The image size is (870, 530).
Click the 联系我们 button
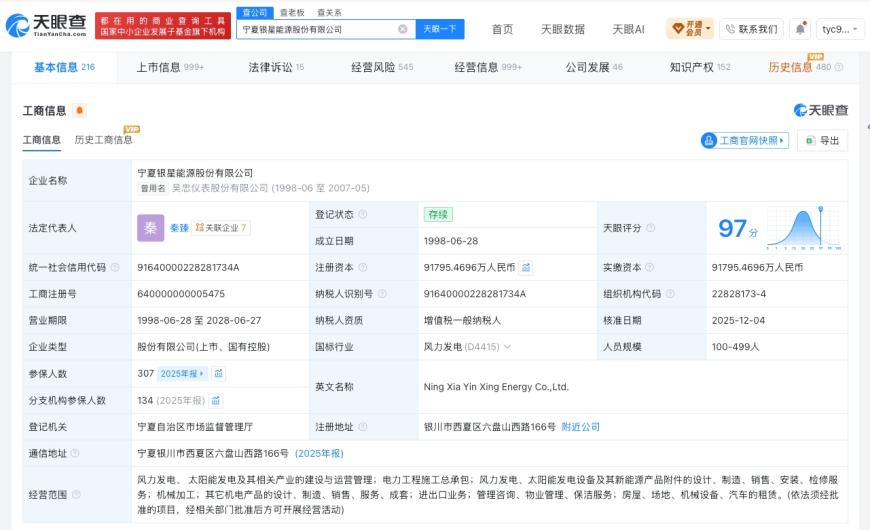(751, 29)
